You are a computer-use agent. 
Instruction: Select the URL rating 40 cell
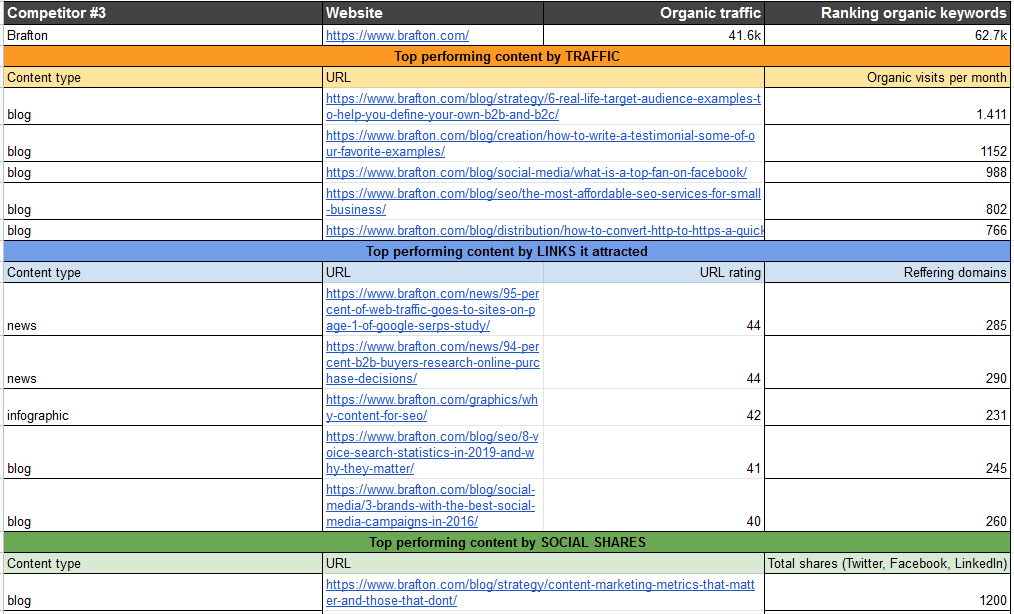click(x=654, y=505)
